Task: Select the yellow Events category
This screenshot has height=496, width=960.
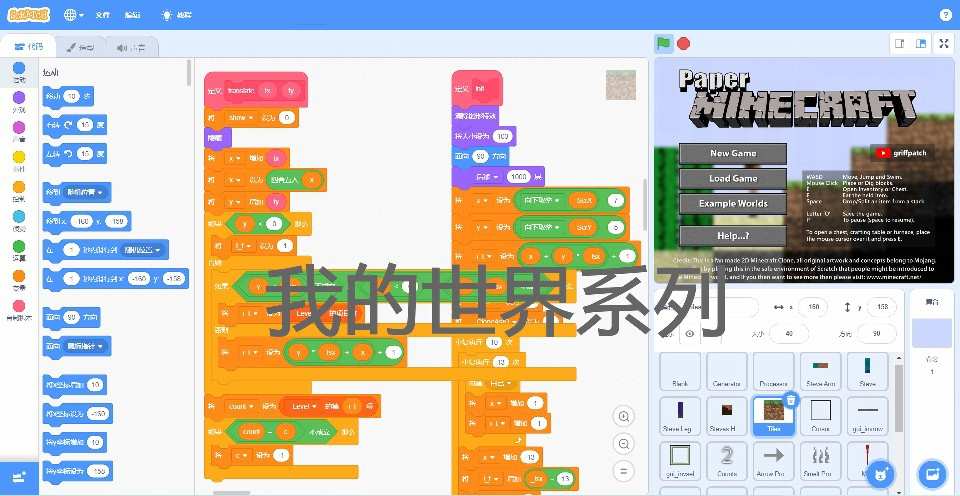Action: coord(19,161)
